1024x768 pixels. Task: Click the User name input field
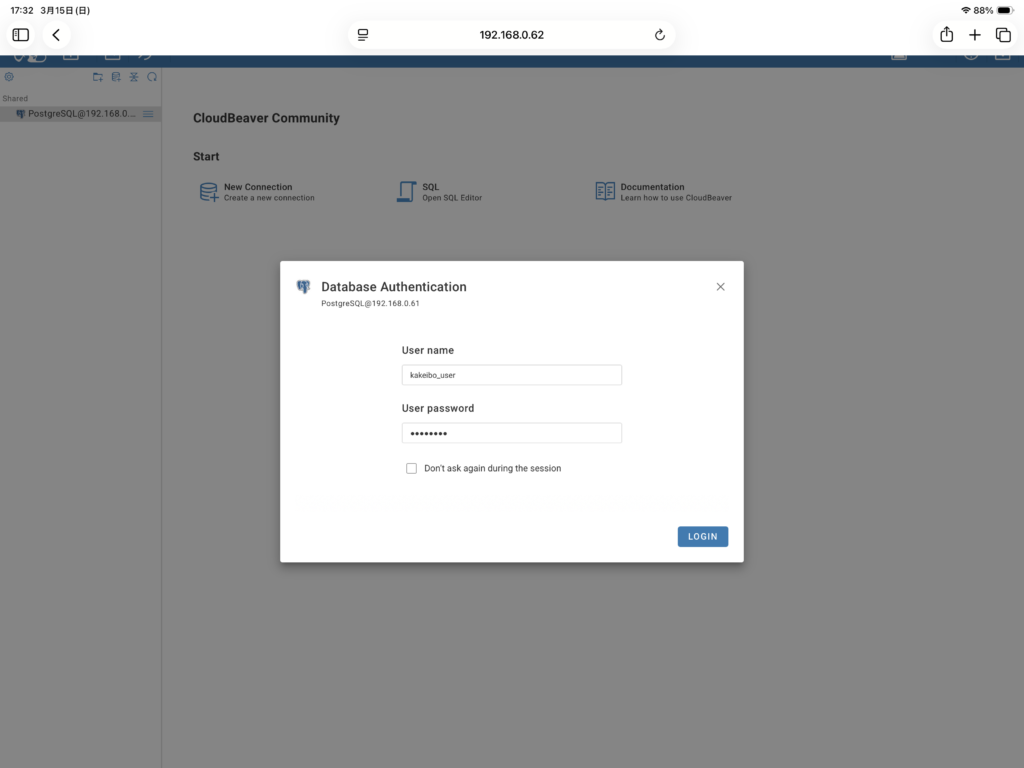tap(511, 375)
